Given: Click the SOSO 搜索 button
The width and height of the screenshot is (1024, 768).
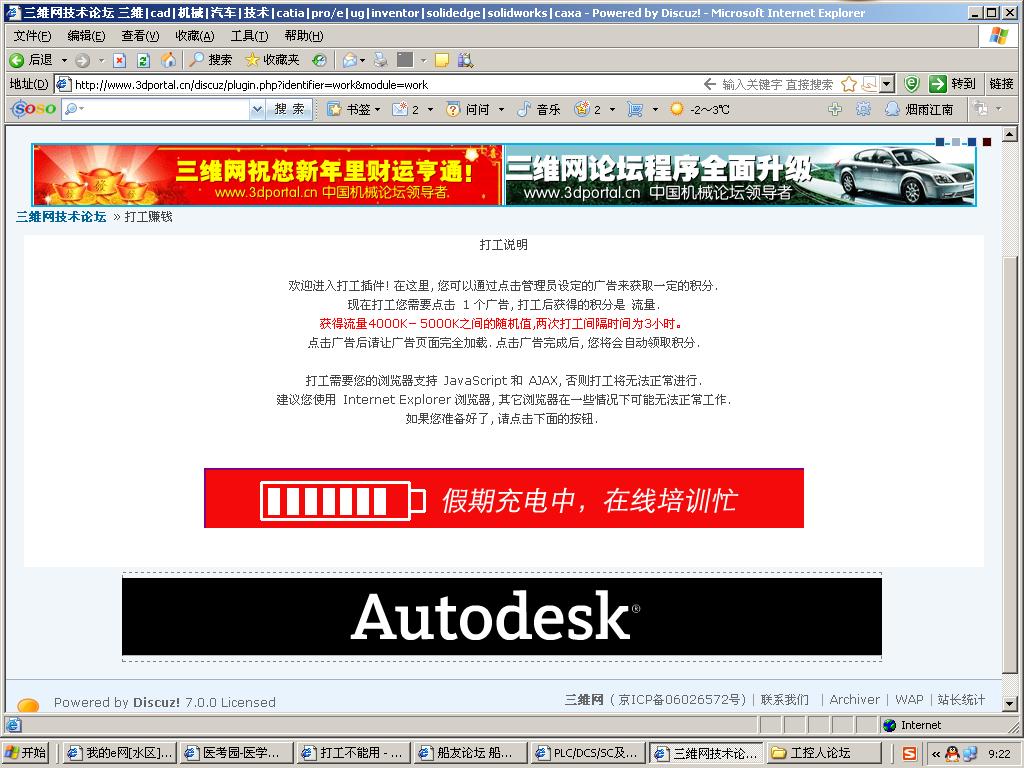Looking at the screenshot, I should click(289, 109).
